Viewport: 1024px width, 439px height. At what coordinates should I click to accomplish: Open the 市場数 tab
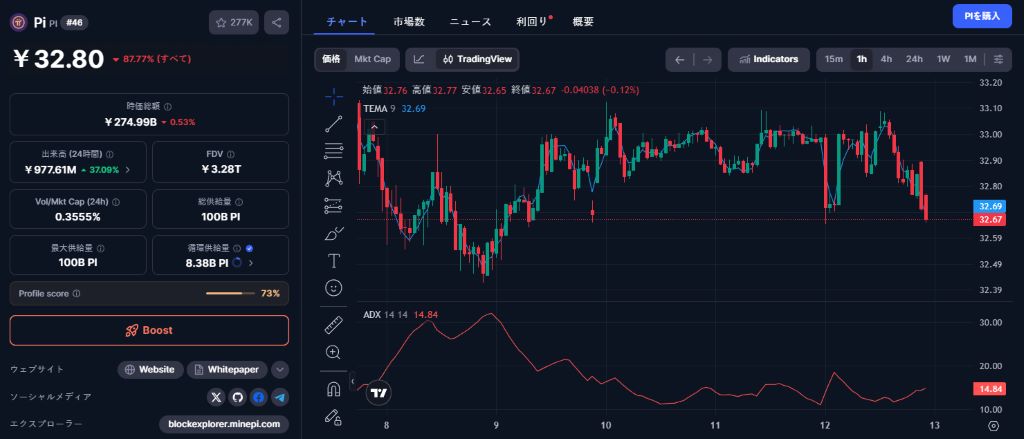pyautogui.click(x=409, y=22)
